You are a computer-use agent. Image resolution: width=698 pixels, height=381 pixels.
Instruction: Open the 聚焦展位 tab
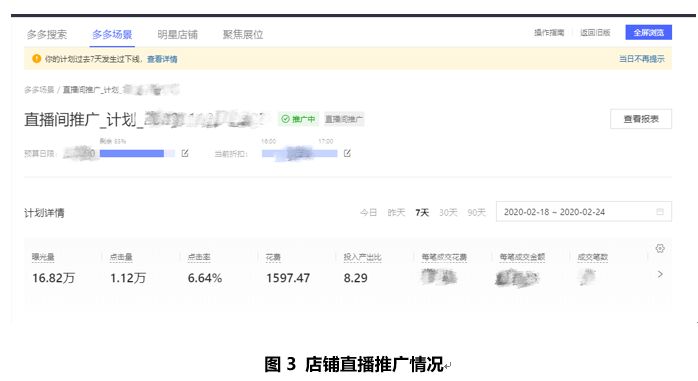[x=243, y=34]
